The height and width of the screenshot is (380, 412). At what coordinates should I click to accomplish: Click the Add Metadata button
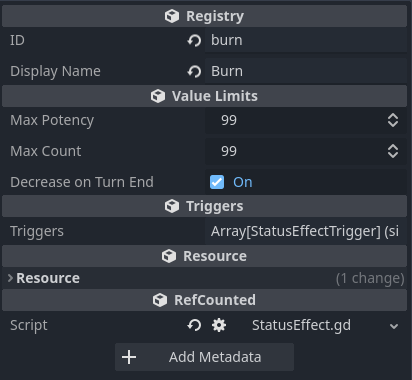[204, 357]
